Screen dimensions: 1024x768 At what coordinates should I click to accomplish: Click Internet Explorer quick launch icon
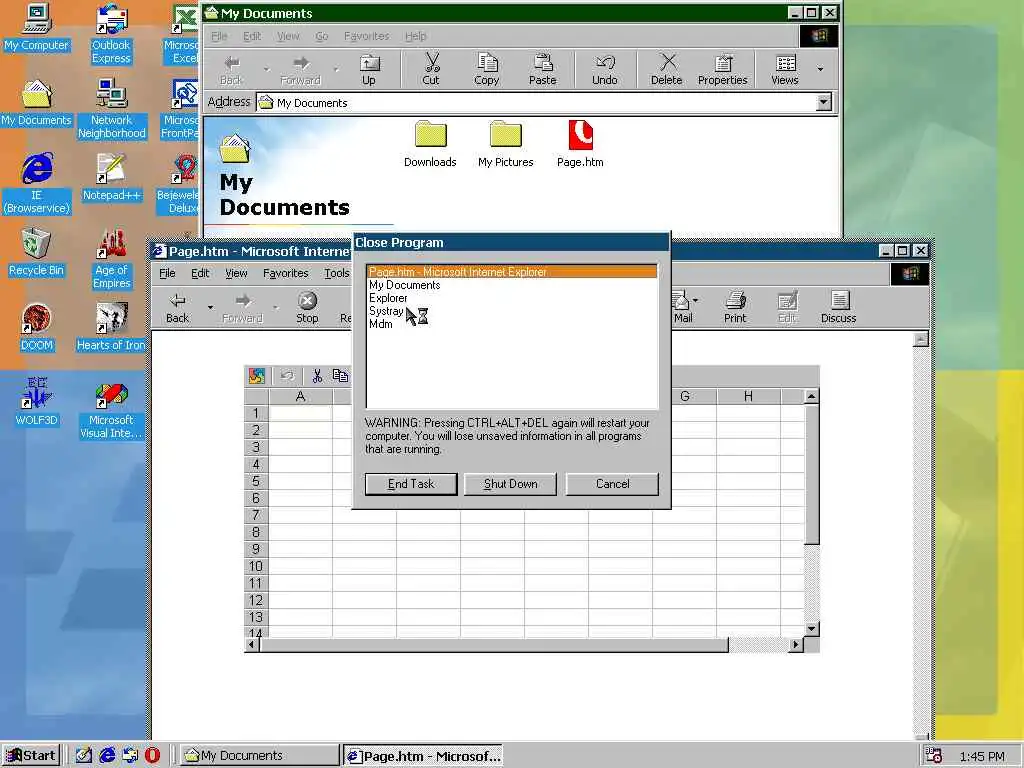click(x=107, y=756)
